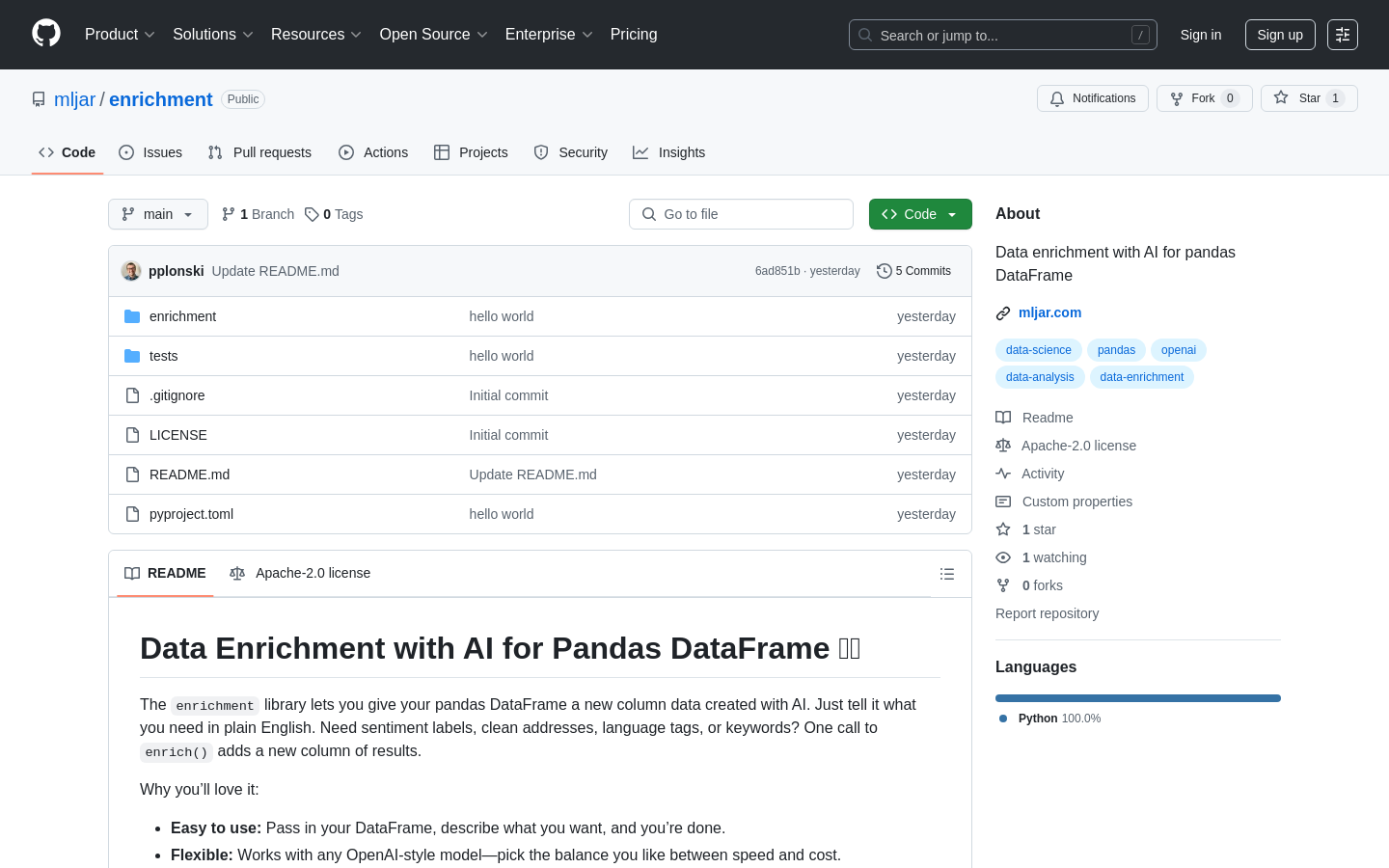This screenshot has height=868, width=1389.
Task: Click the book icon beside Readme in About
Action: click(x=1003, y=418)
